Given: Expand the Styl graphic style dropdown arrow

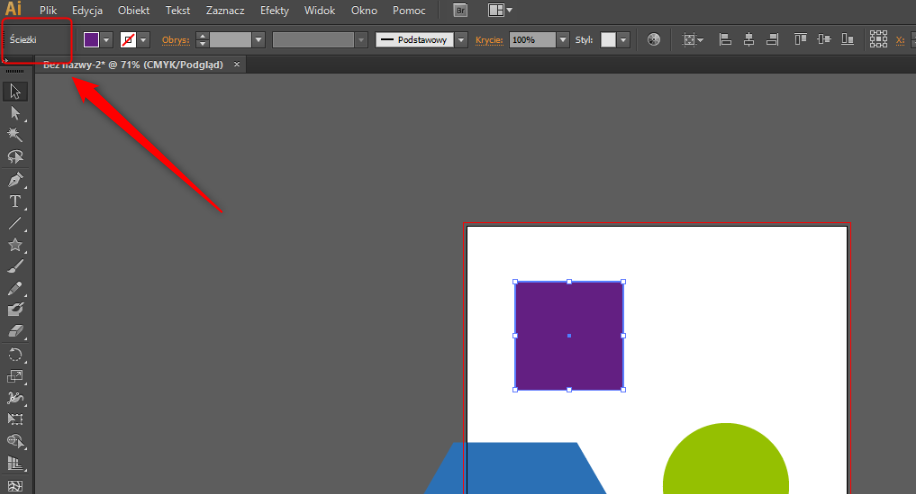Looking at the screenshot, I should (x=623, y=40).
